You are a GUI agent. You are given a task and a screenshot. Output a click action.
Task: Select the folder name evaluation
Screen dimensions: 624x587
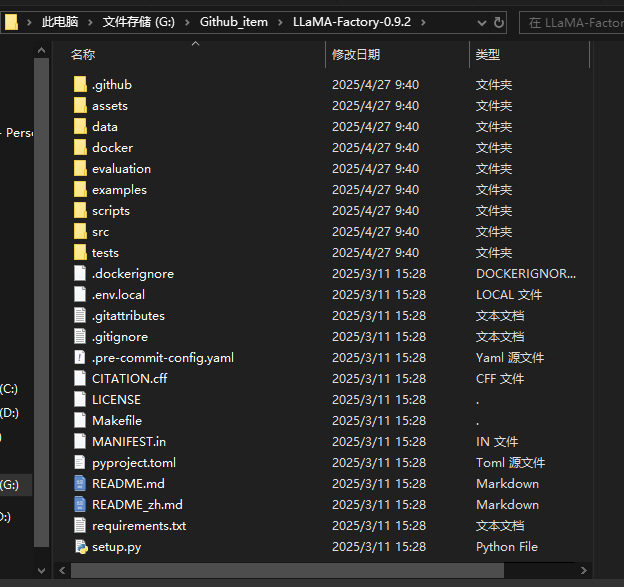tap(121, 169)
